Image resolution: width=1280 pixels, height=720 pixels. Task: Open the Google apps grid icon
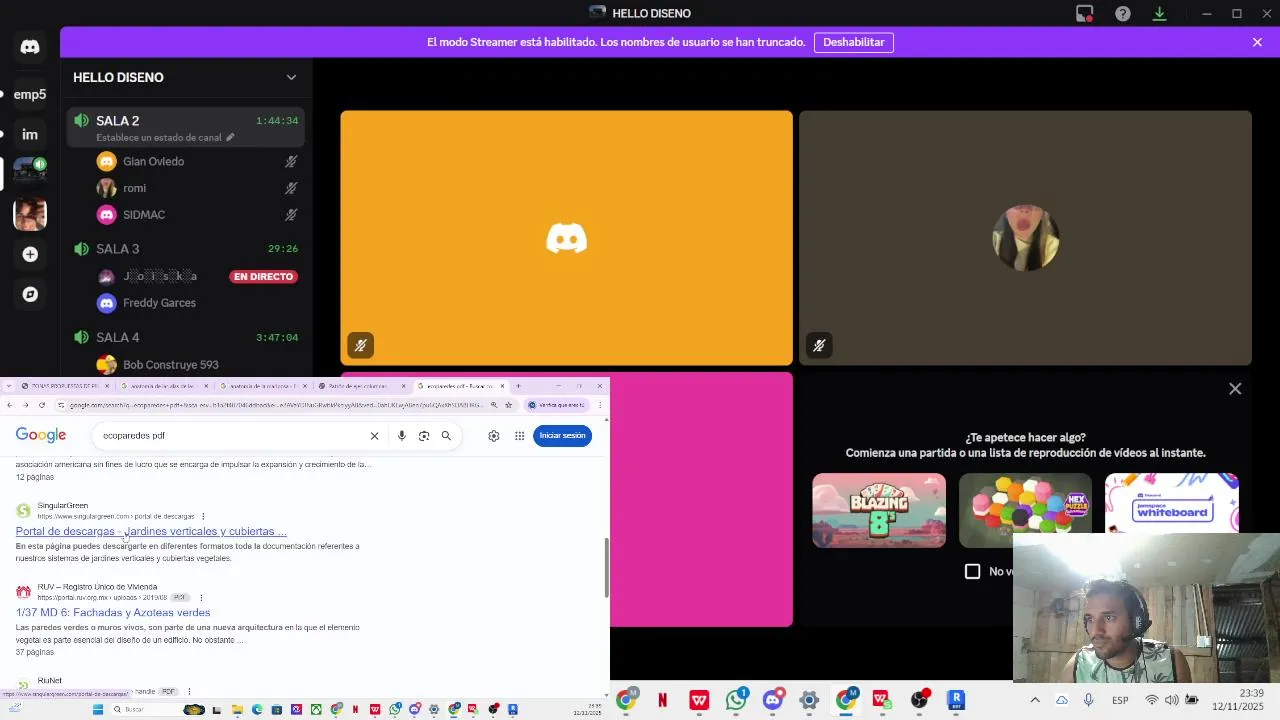[x=520, y=436]
